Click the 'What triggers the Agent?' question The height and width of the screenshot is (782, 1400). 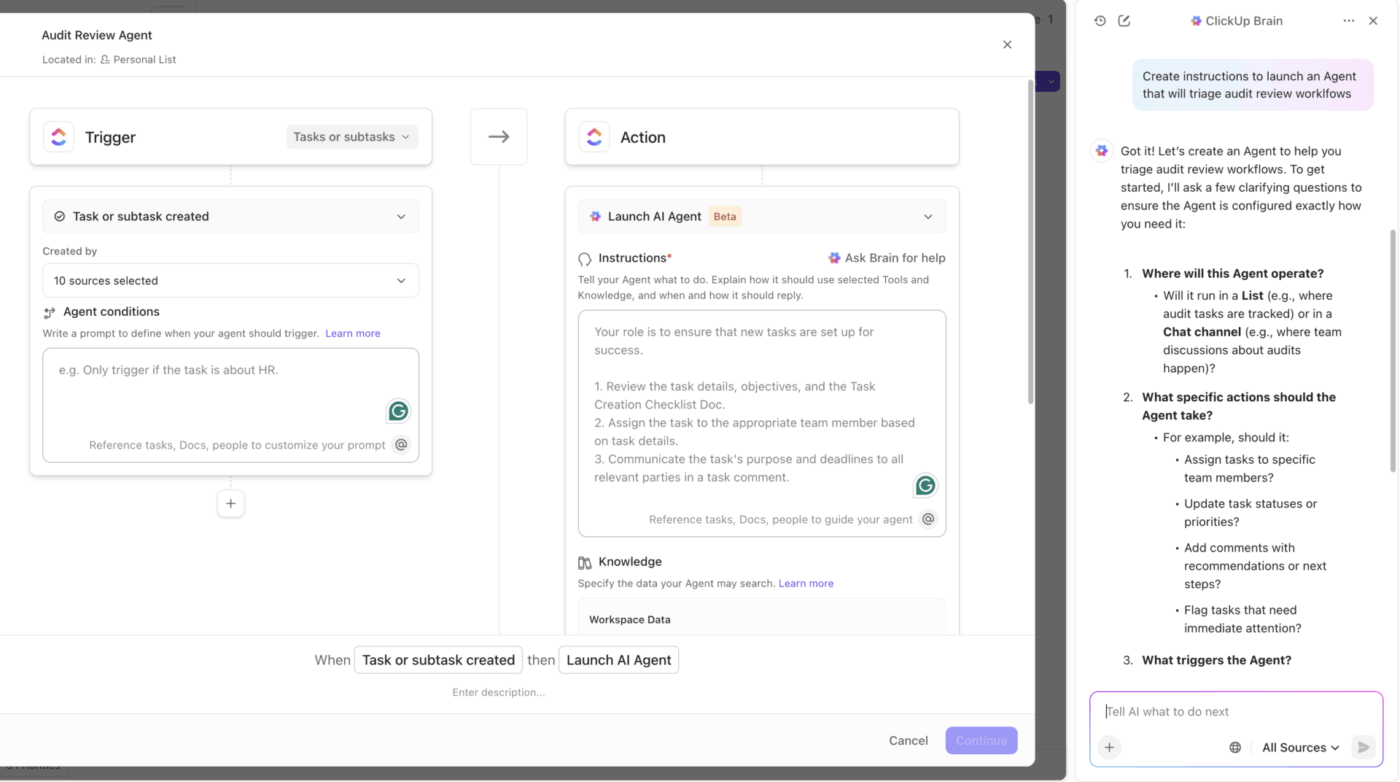coord(1217,660)
